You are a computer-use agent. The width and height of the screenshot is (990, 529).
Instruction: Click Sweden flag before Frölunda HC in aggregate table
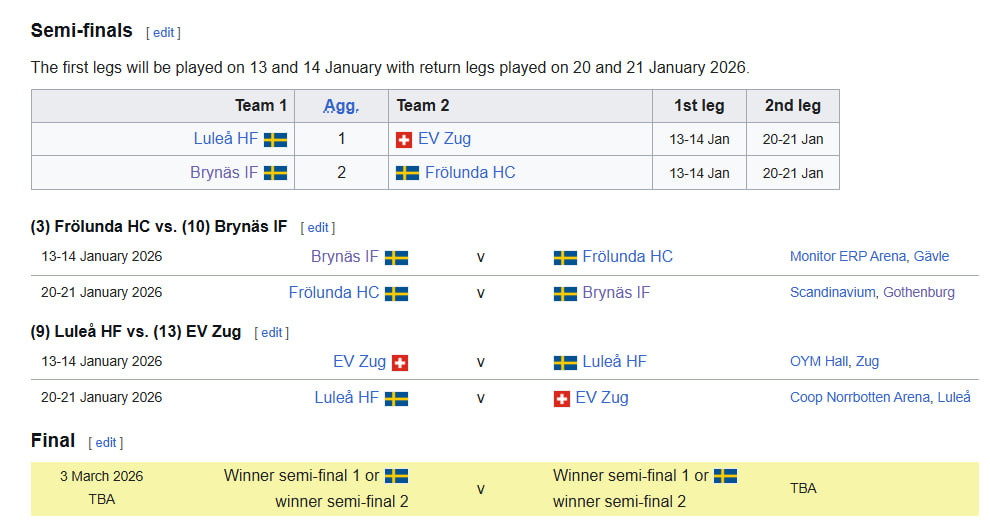[407, 173]
